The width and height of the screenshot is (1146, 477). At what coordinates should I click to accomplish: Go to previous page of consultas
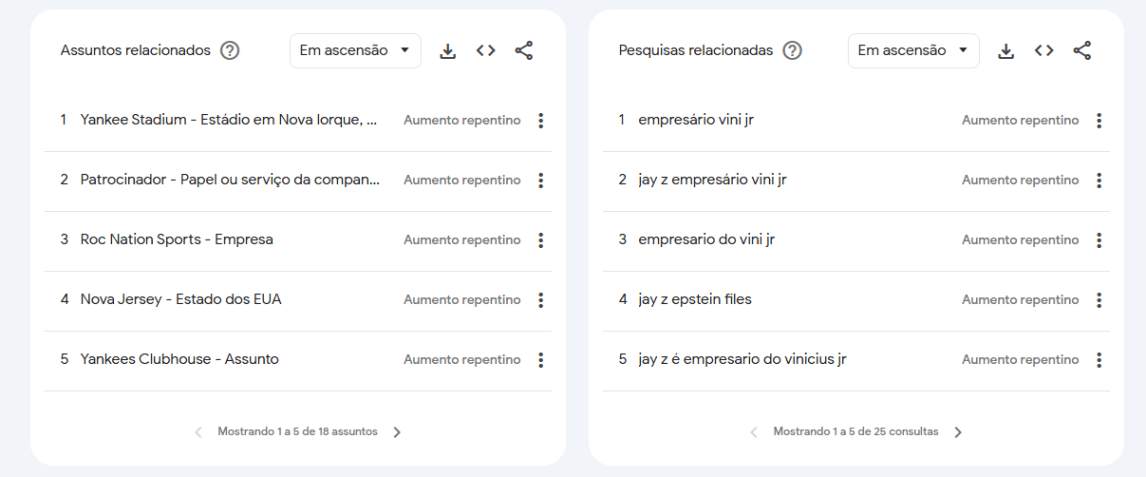point(754,432)
